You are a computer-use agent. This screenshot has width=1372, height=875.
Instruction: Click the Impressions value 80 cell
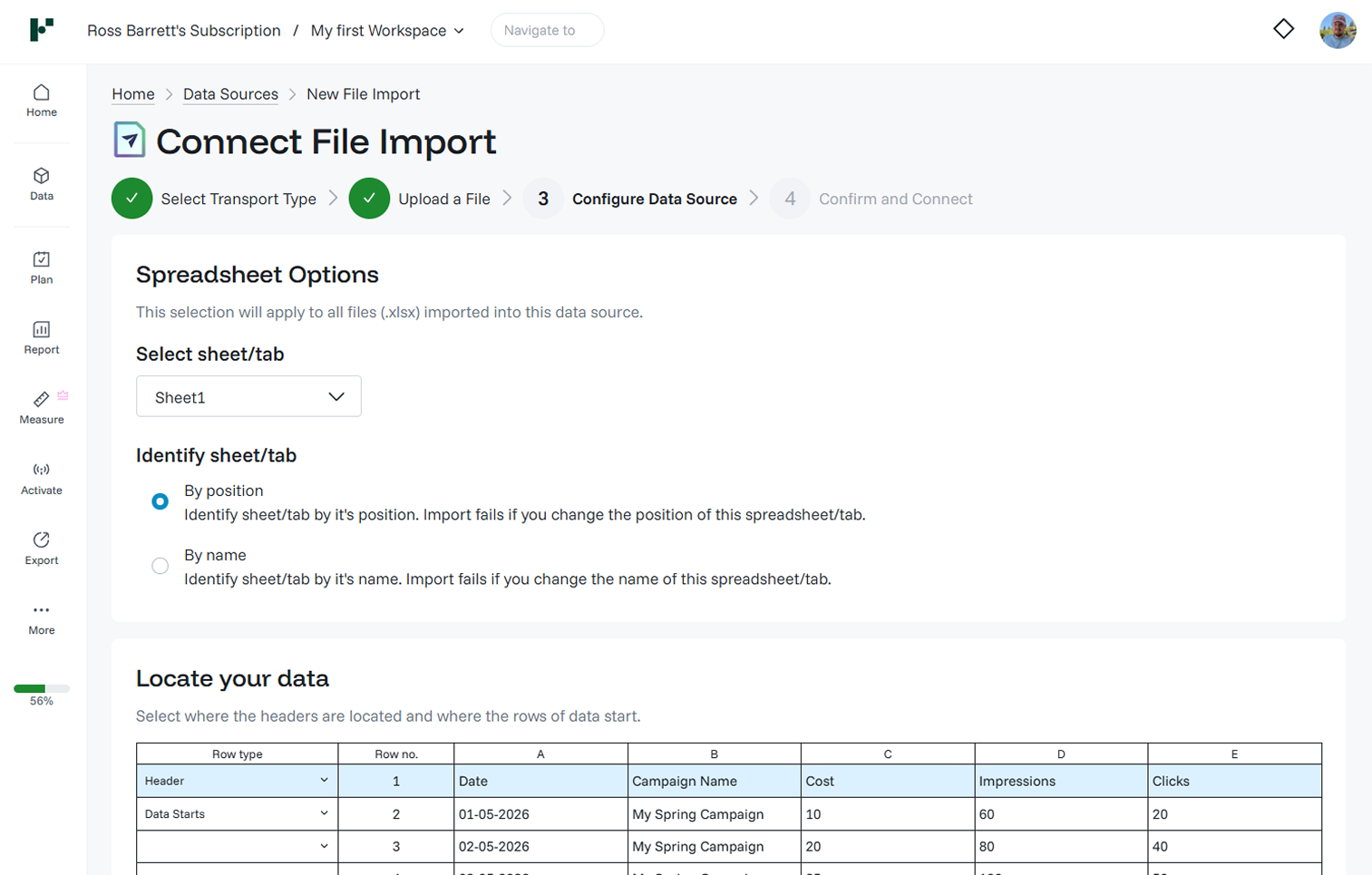[1061, 847]
